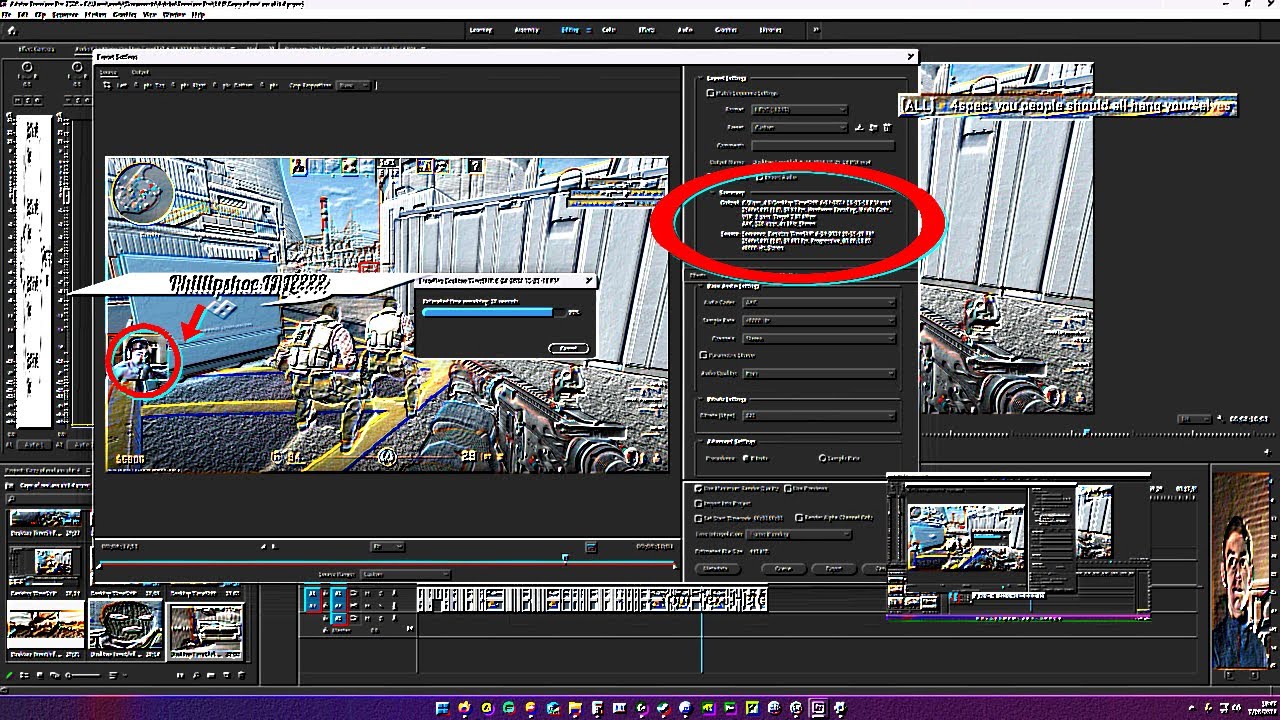
Task: Click the highlighted Premiere Pro taskbar icon
Action: [x=818, y=709]
